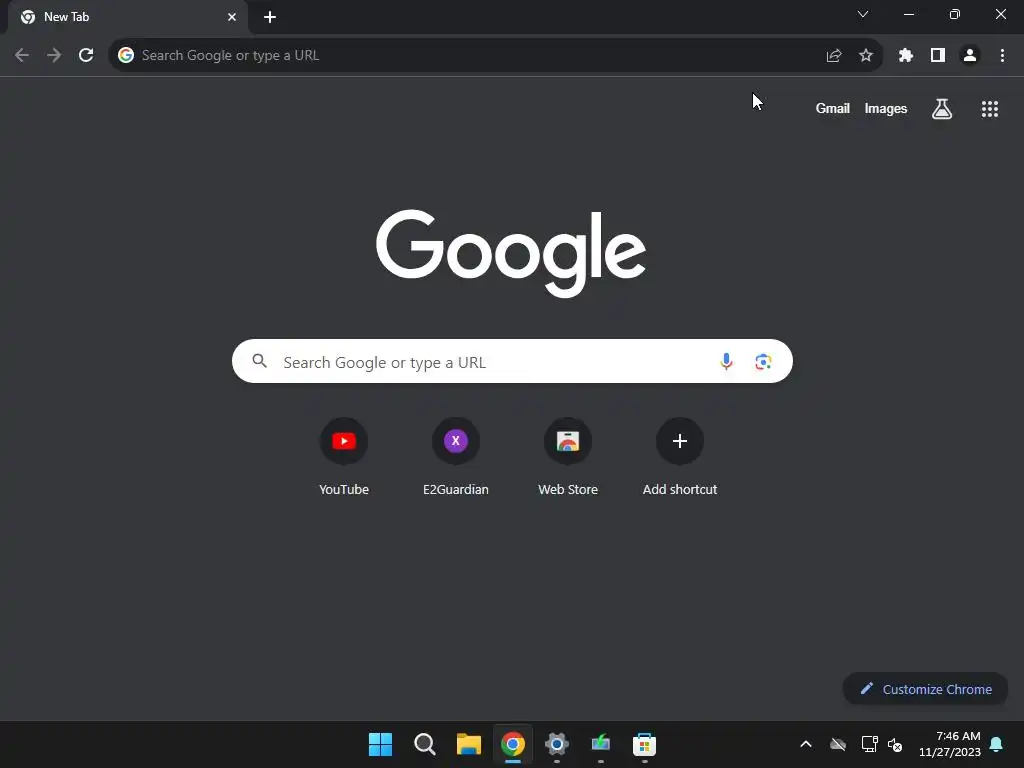Image resolution: width=1024 pixels, height=768 pixels.
Task: Reload the current page
Action: pyautogui.click(x=86, y=56)
